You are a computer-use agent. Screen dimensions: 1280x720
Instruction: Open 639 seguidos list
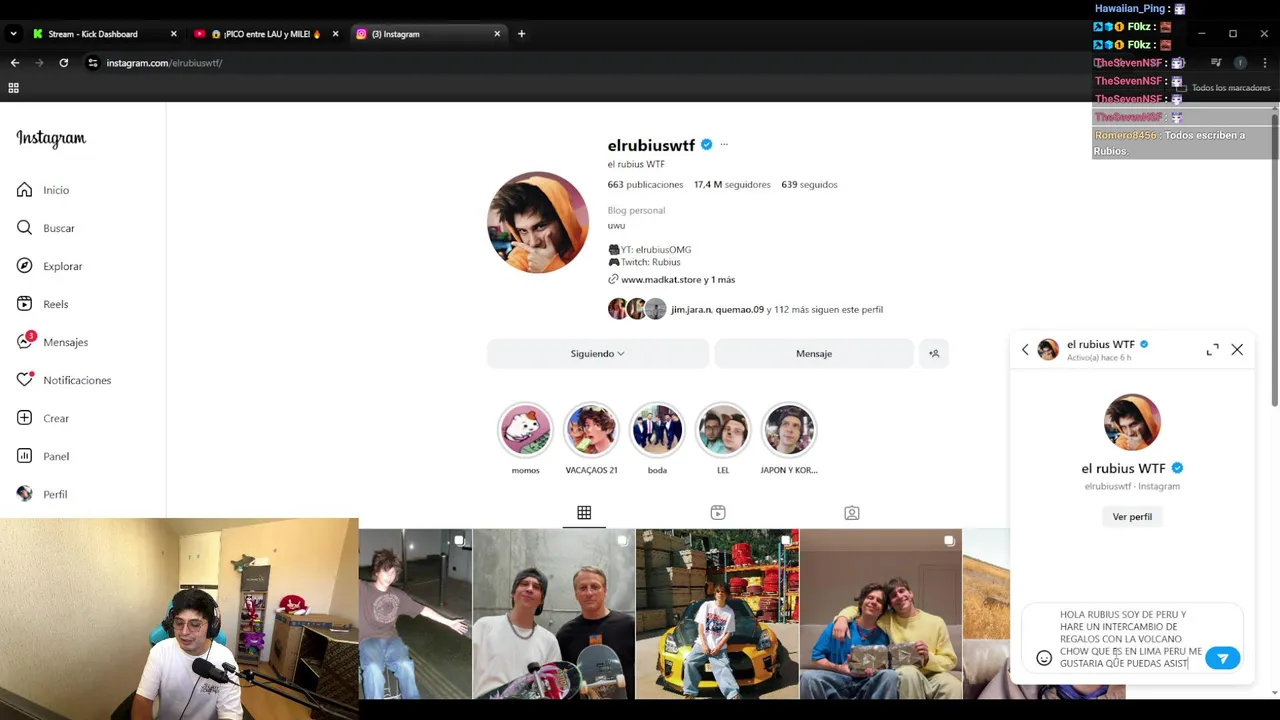(x=809, y=185)
